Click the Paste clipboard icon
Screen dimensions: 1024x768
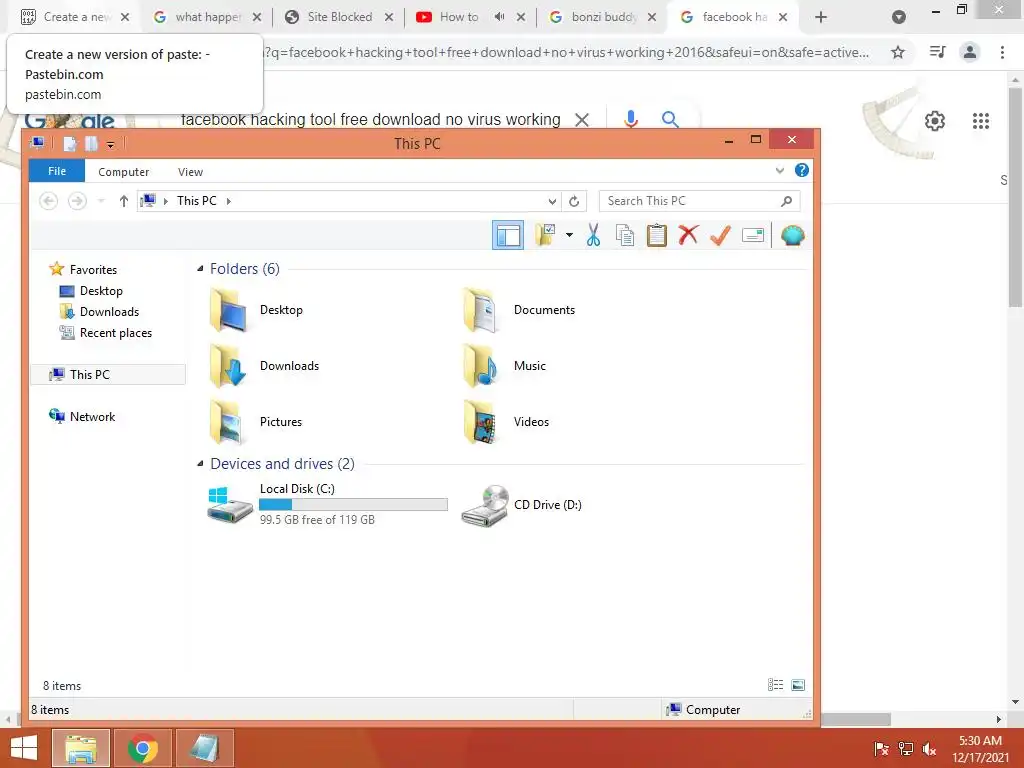tap(656, 235)
